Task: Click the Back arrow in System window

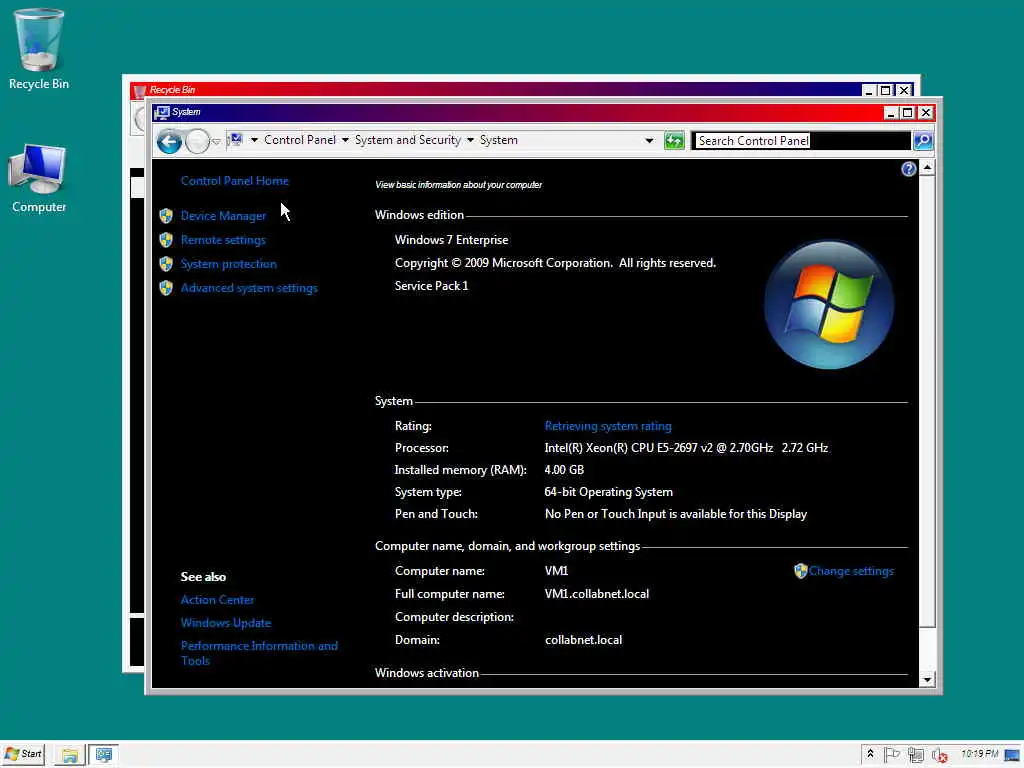Action: click(x=169, y=140)
